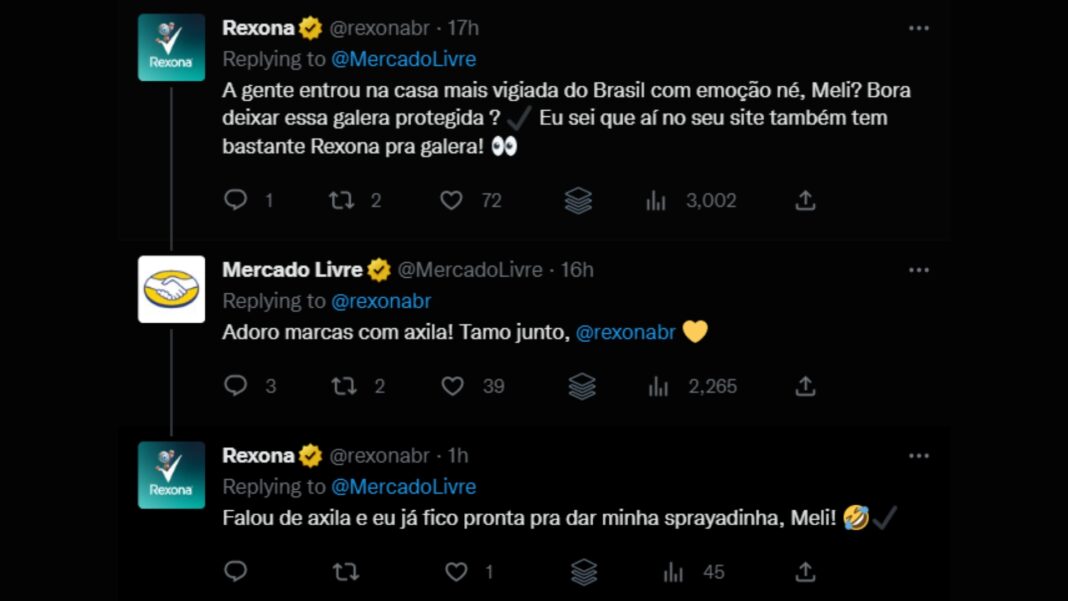
Task: Open the stacked-layers icon on Rexona's 1h tweet
Action: [584, 572]
